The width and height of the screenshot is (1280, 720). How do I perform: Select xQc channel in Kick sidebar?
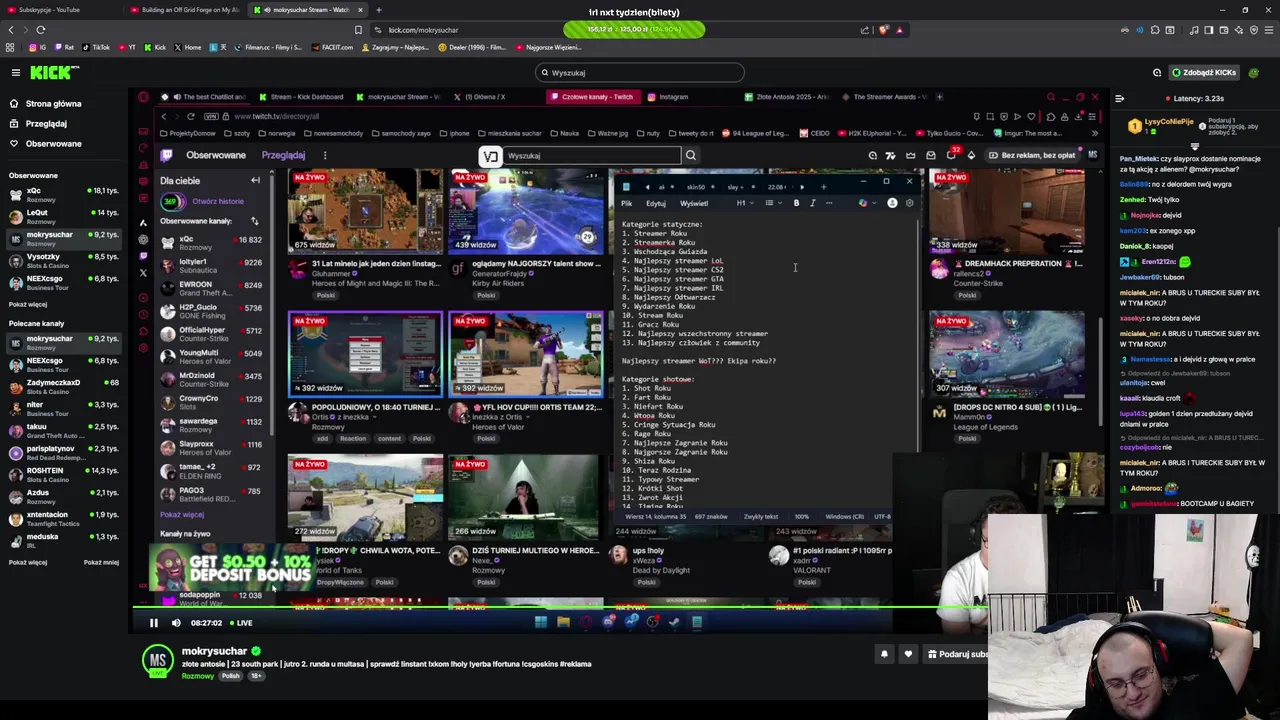tap(64, 194)
